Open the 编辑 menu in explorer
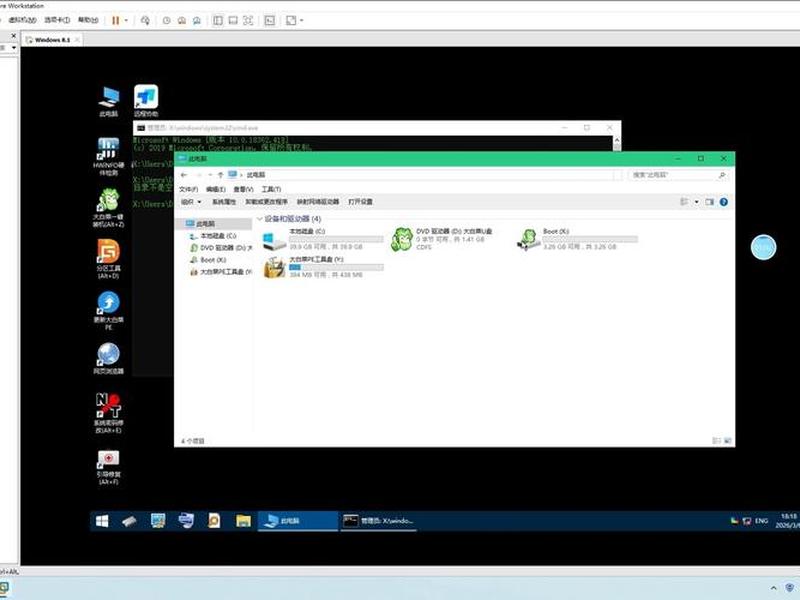The image size is (800, 600). pos(215,189)
